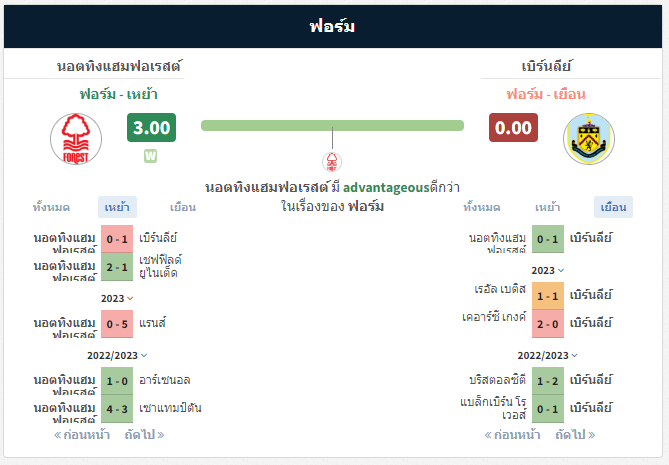This screenshot has width=669, height=465.
Task: Collapse the 2022/2023 group in the Burnley list
Action: (548, 355)
